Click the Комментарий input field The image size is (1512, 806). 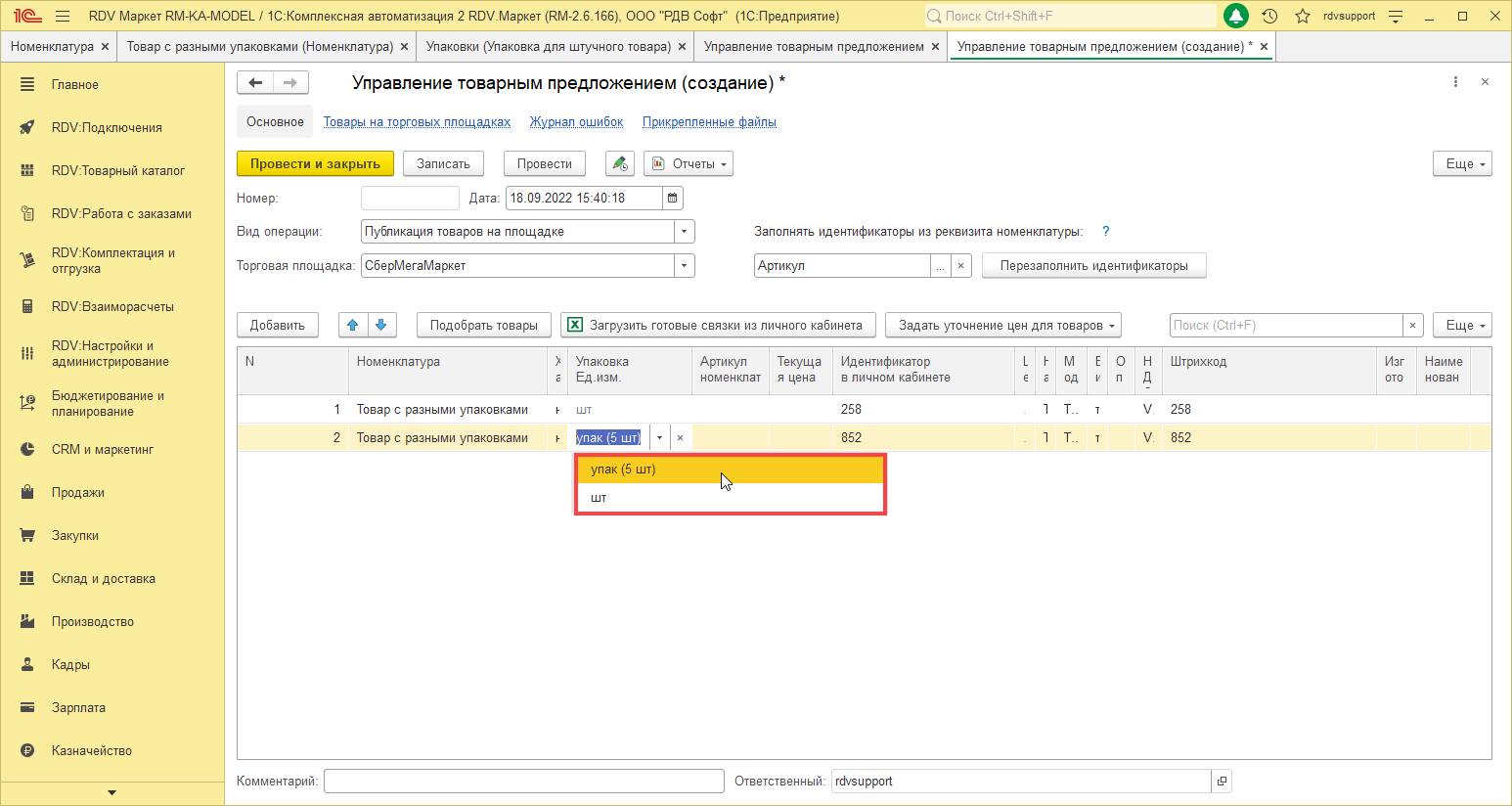click(x=523, y=782)
